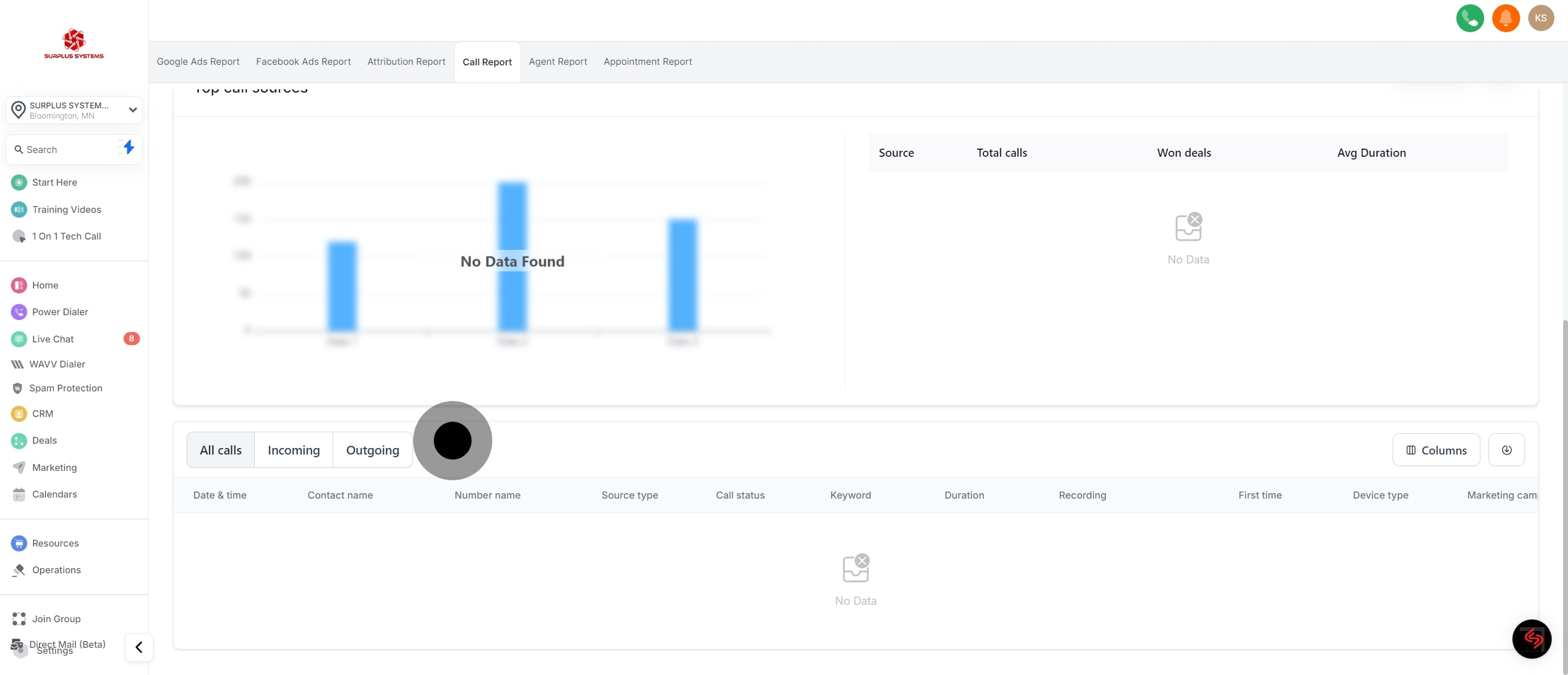Click the green phone dialer icon
1568x675 pixels.
tap(1469, 19)
